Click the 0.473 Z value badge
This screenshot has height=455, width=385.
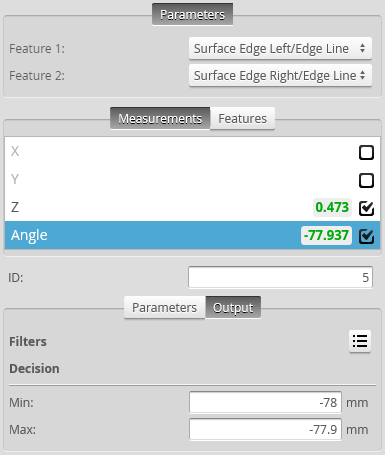pos(332,207)
